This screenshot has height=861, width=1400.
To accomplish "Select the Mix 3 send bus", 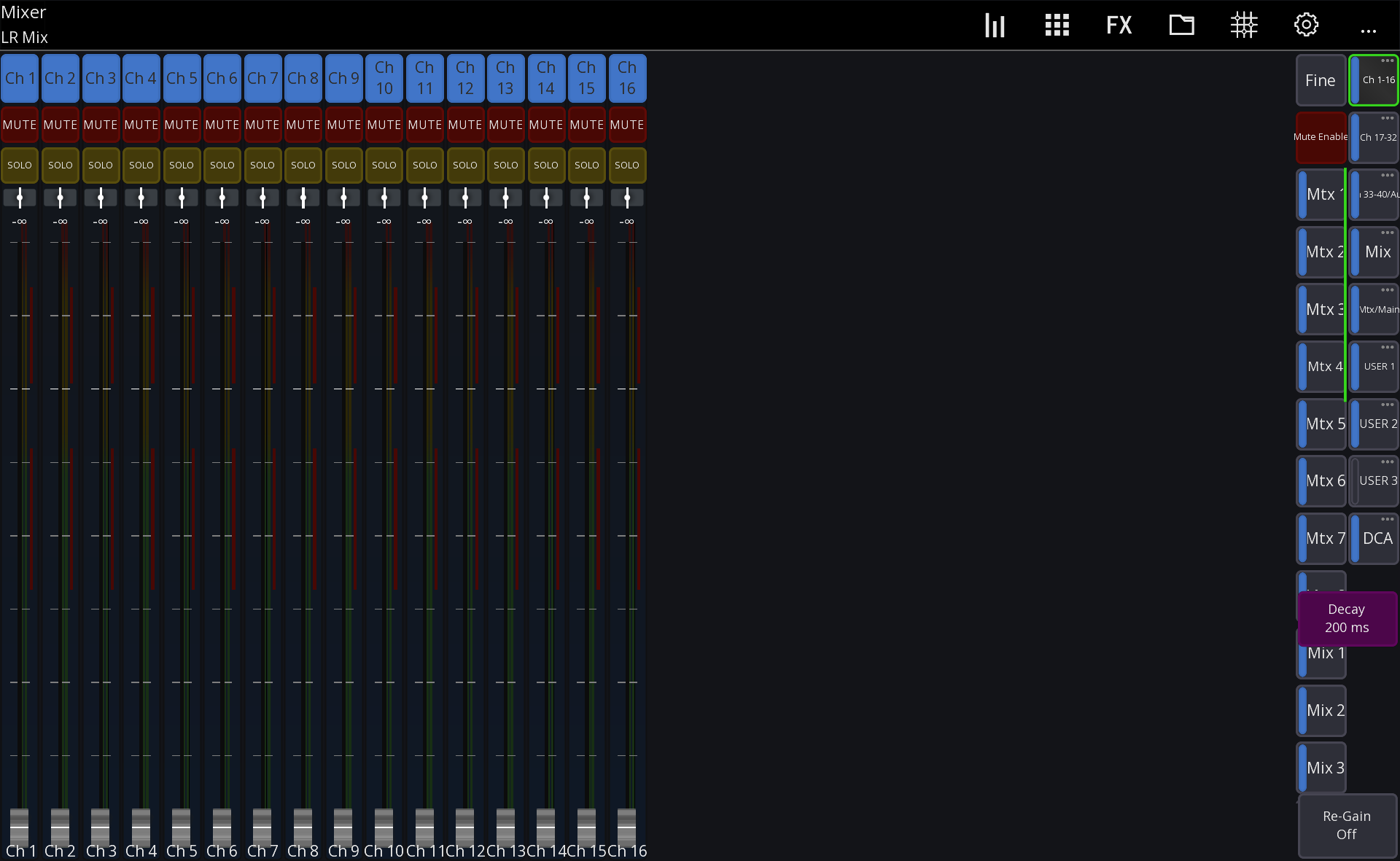I will pos(1321,768).
